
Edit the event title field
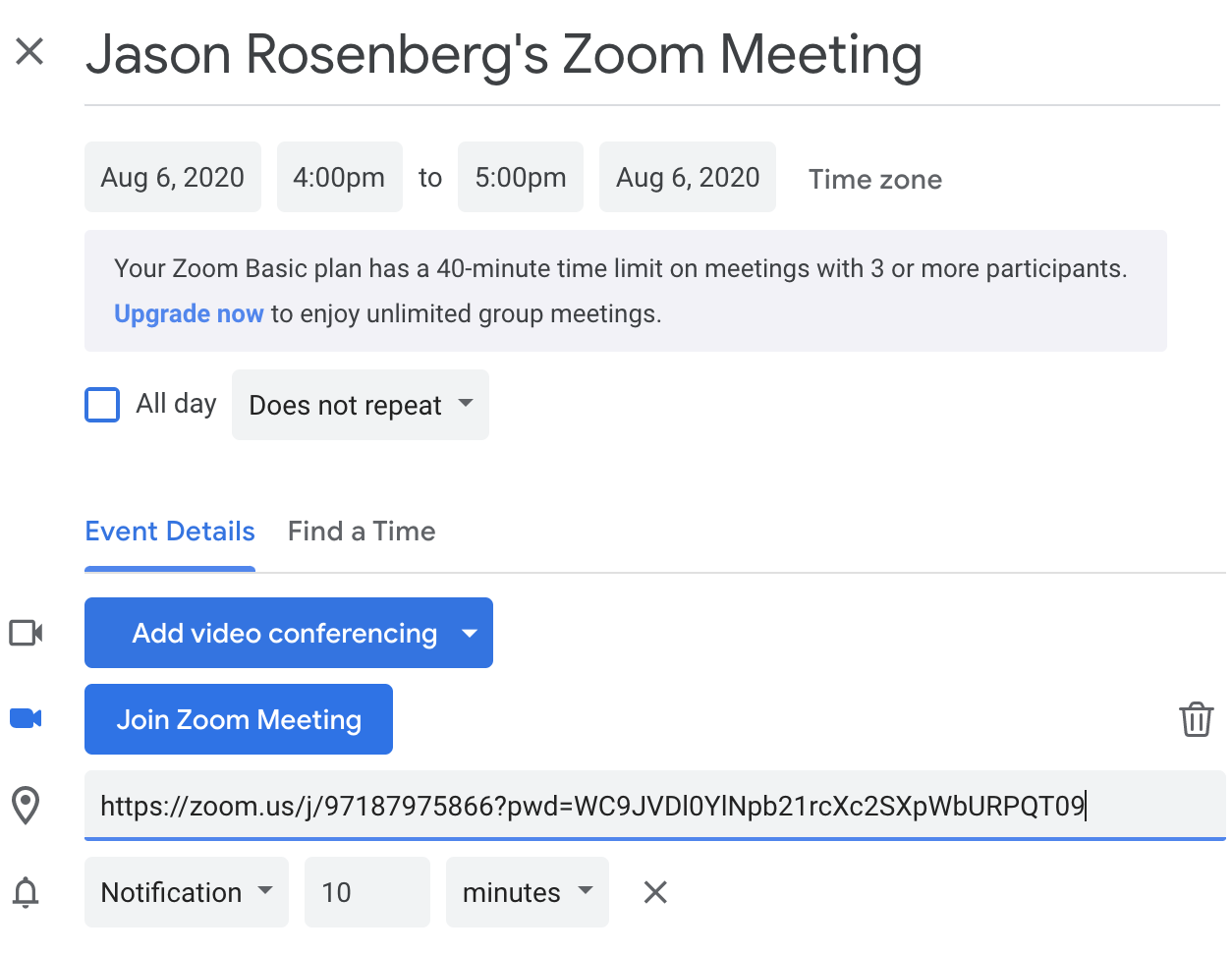pyautogui.click(x=652, y=55)
